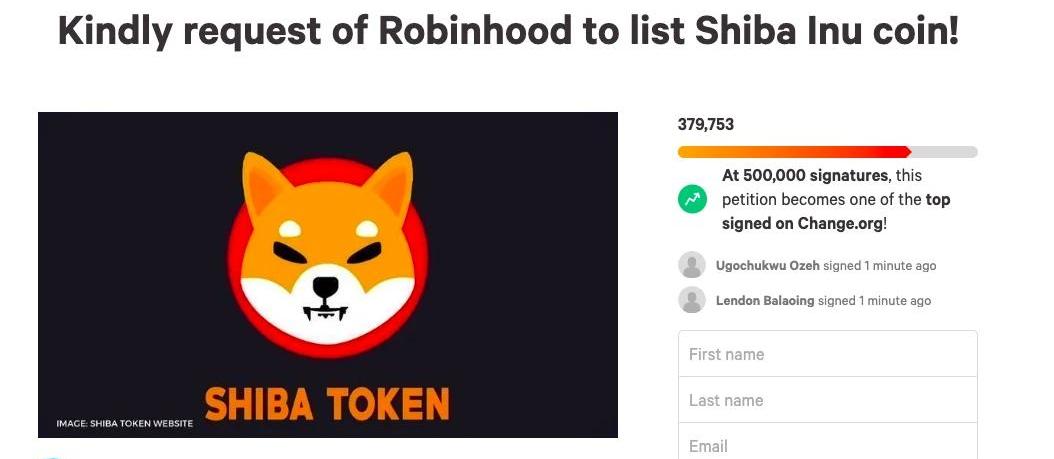
Task: Click Ugochukwu Ozeh's avatar icon
Action: [x=692, y=265]
